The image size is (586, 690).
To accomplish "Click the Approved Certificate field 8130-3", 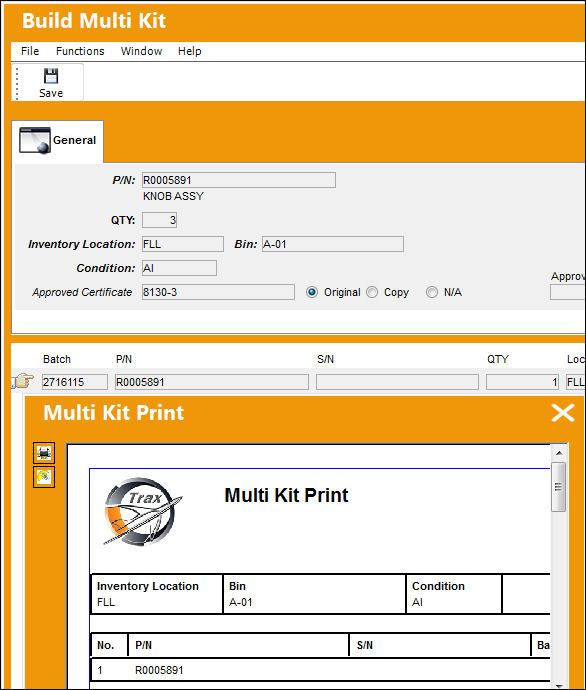I will point(218,292).
